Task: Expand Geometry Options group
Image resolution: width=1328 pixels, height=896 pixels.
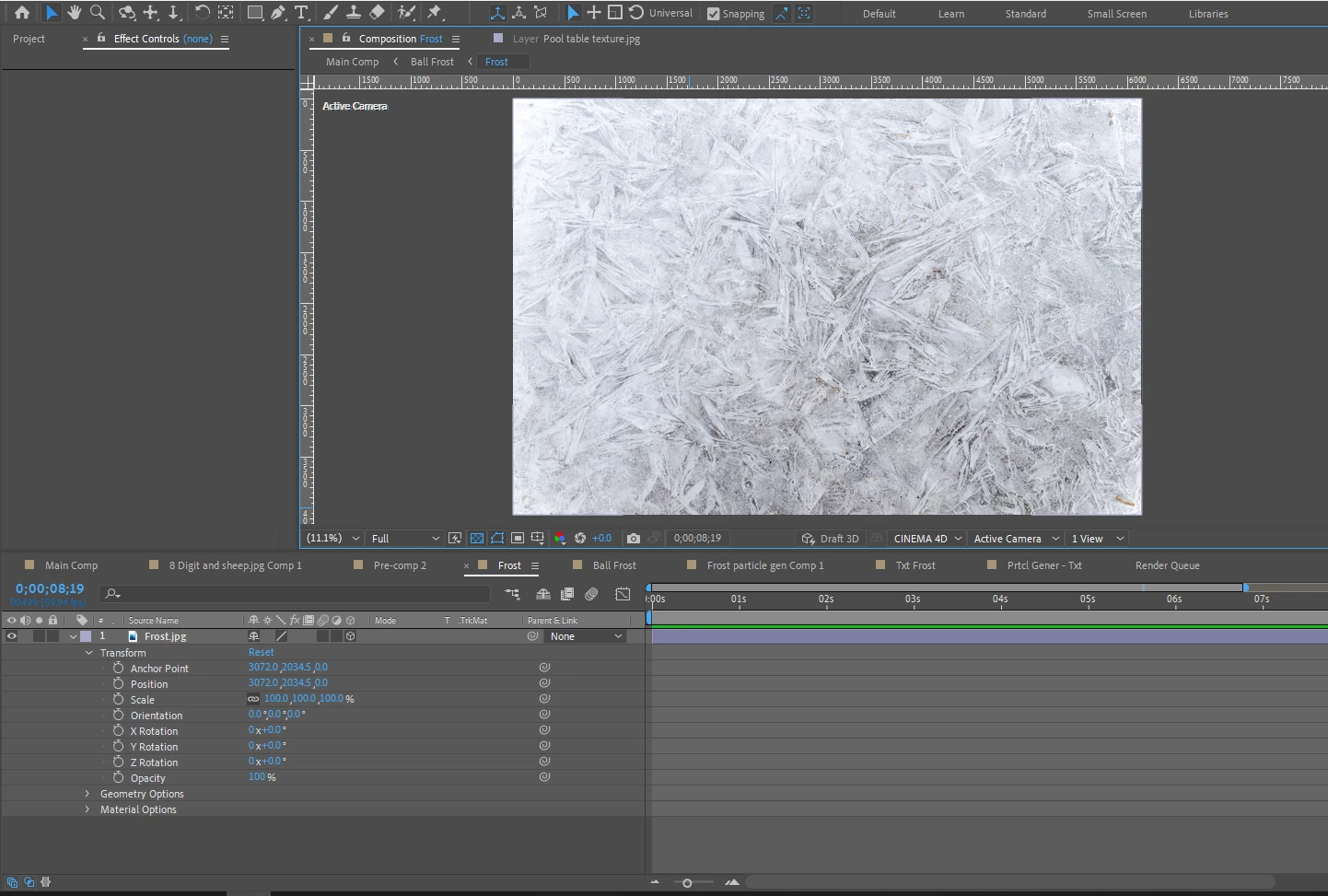Action: click(x=87, y=794)
